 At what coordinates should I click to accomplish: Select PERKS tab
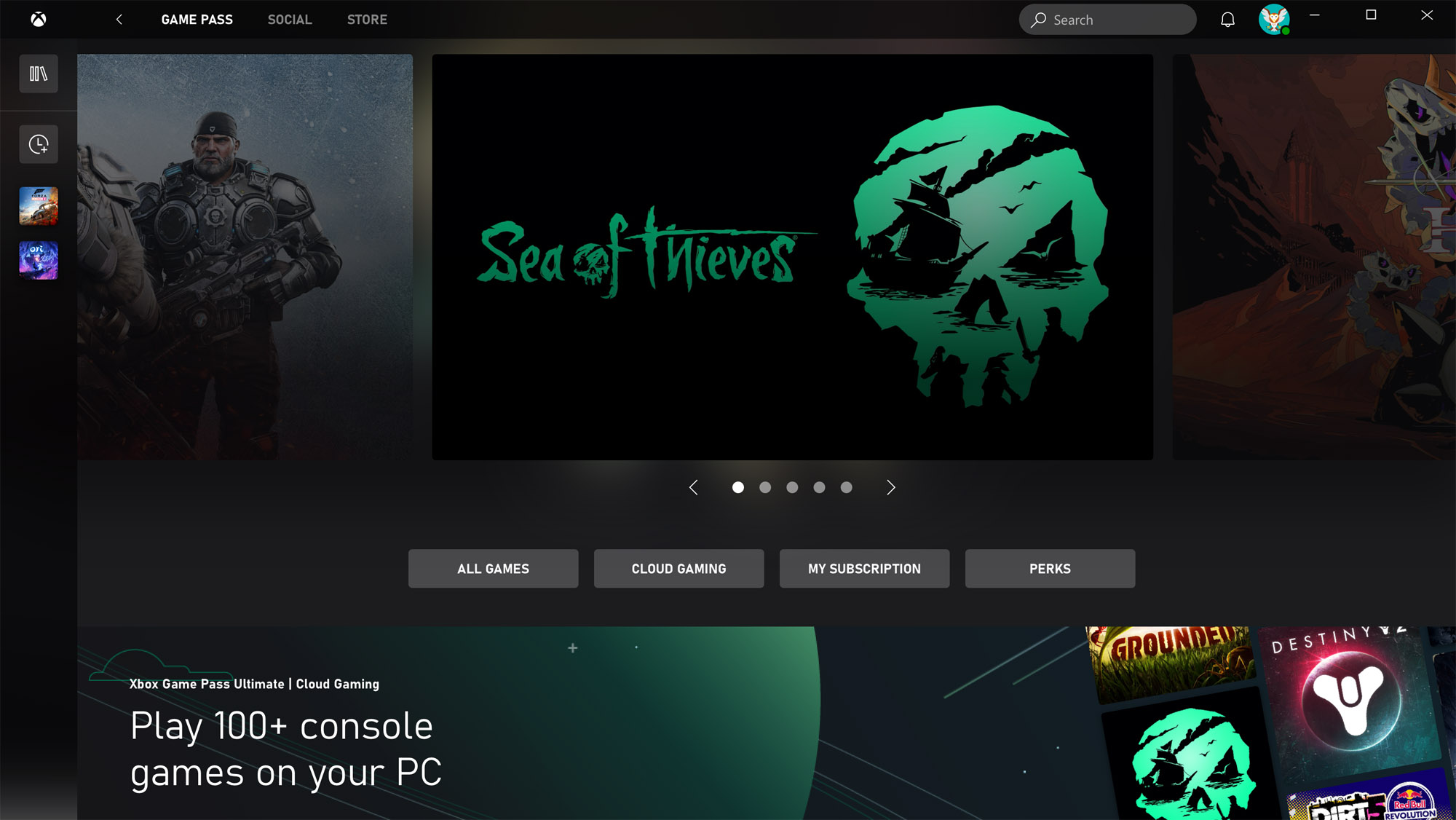point(1050,568)
